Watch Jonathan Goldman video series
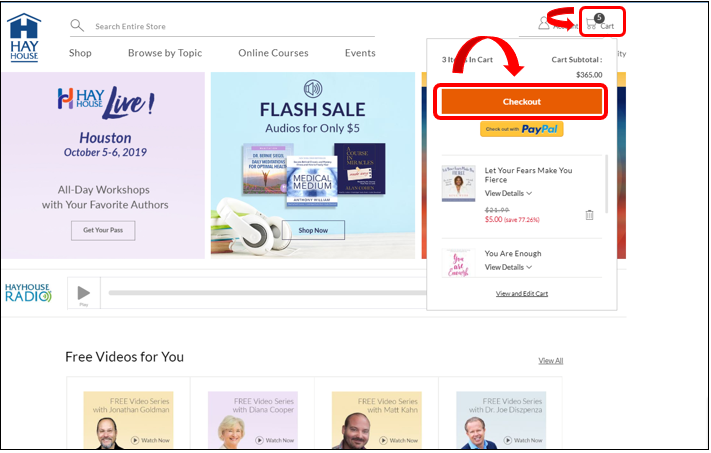The height and width of the screenshot is (453, 711). coord(152,440)
